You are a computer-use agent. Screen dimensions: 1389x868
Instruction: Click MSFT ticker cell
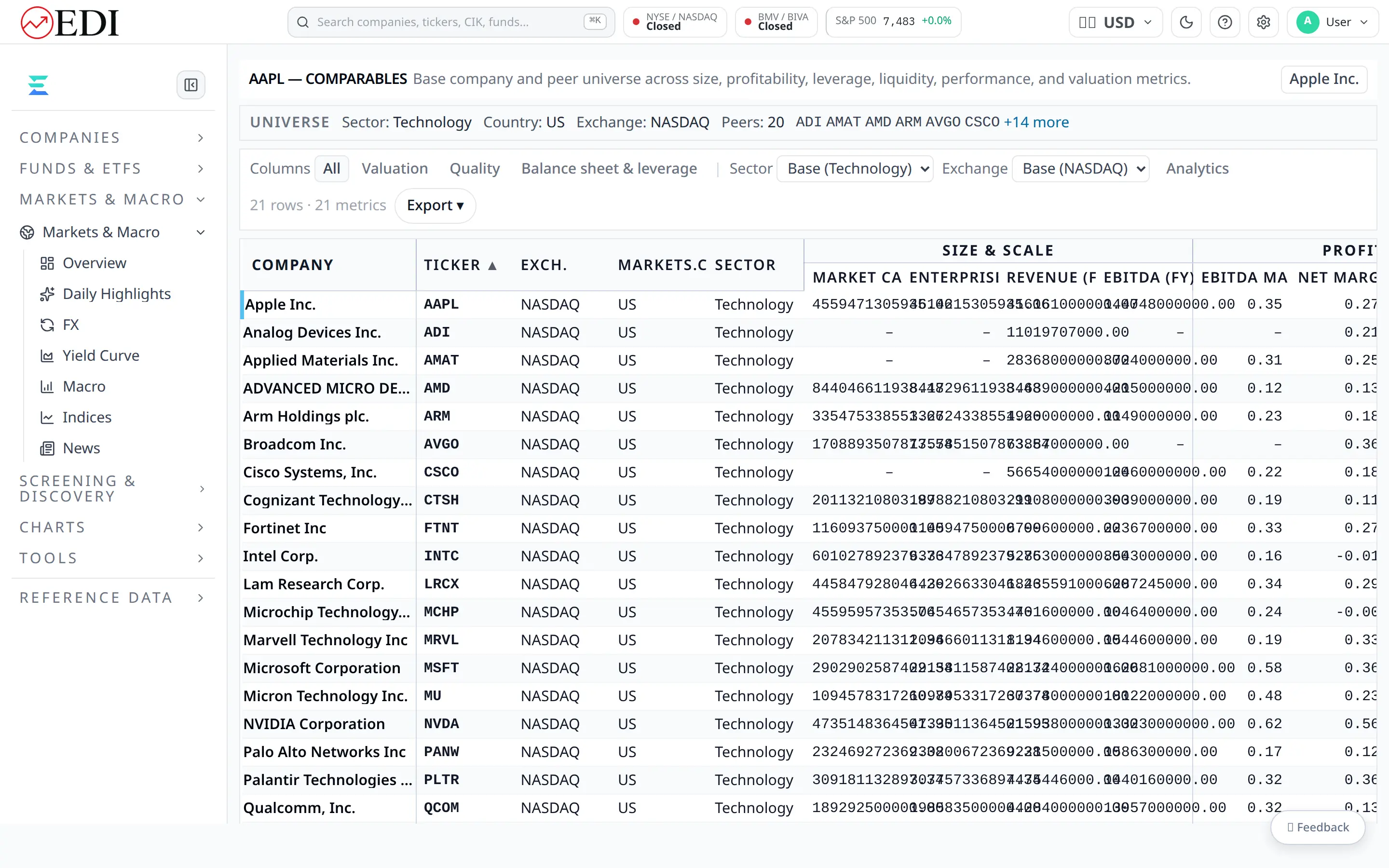point(441,668)
